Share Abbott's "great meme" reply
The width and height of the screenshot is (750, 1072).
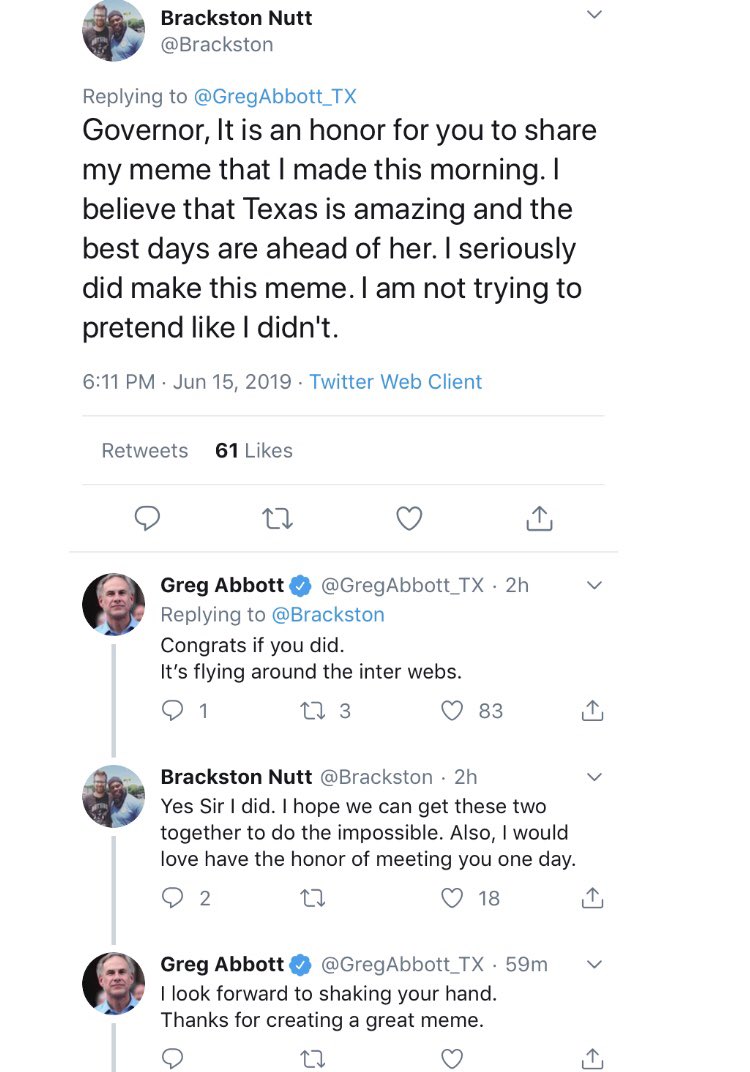(x=592, y=1058)
